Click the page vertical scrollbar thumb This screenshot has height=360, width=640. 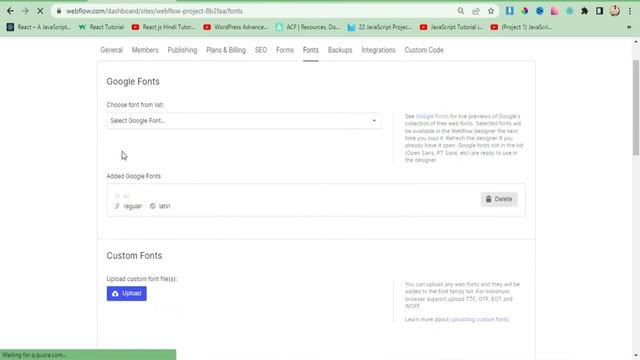(x=636, y=107)
